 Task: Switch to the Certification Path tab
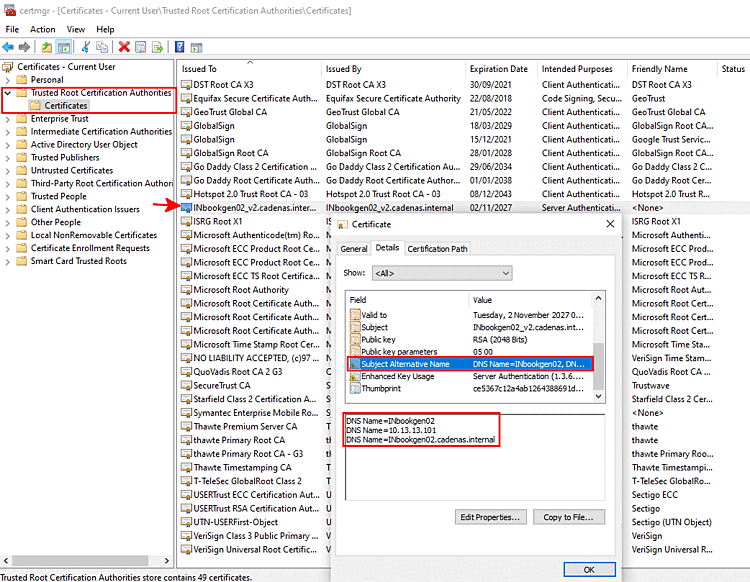(437, 249)
